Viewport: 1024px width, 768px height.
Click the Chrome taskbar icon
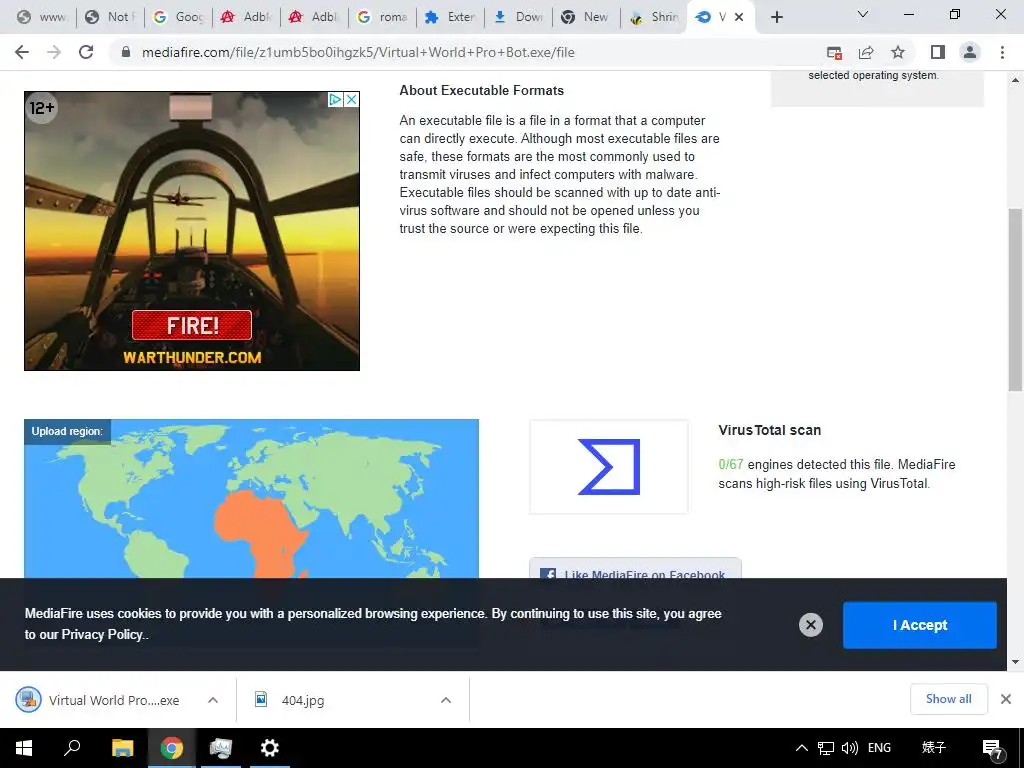(172, 748)
